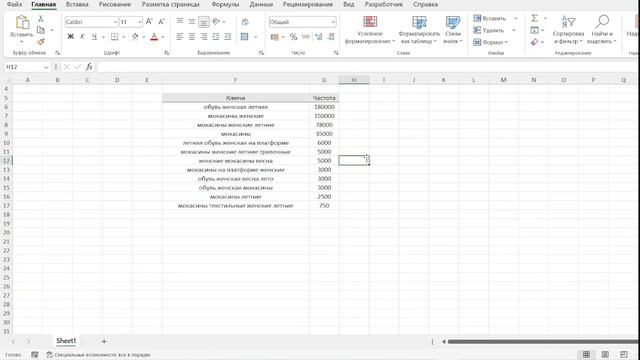
Task: Toggle underline (Ч) formatting
Action: [x=94, y=37]
